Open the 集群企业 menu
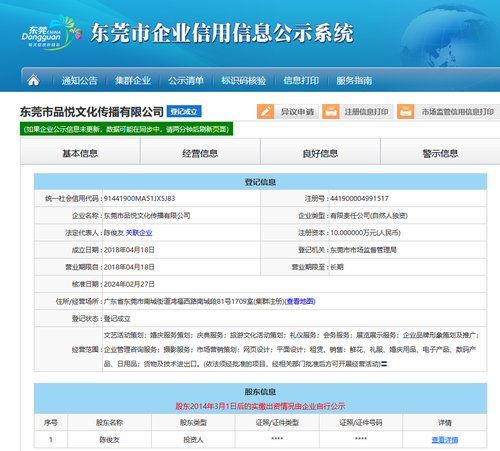 point(133,81)
